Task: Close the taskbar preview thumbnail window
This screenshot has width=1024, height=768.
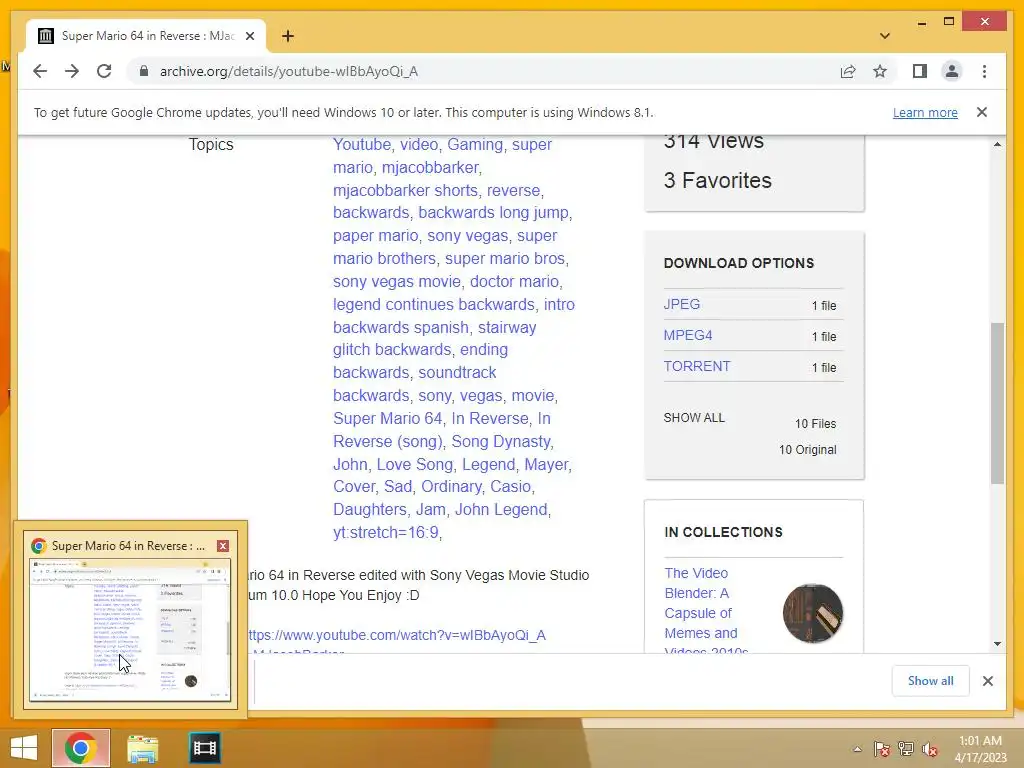Action: 223,545
